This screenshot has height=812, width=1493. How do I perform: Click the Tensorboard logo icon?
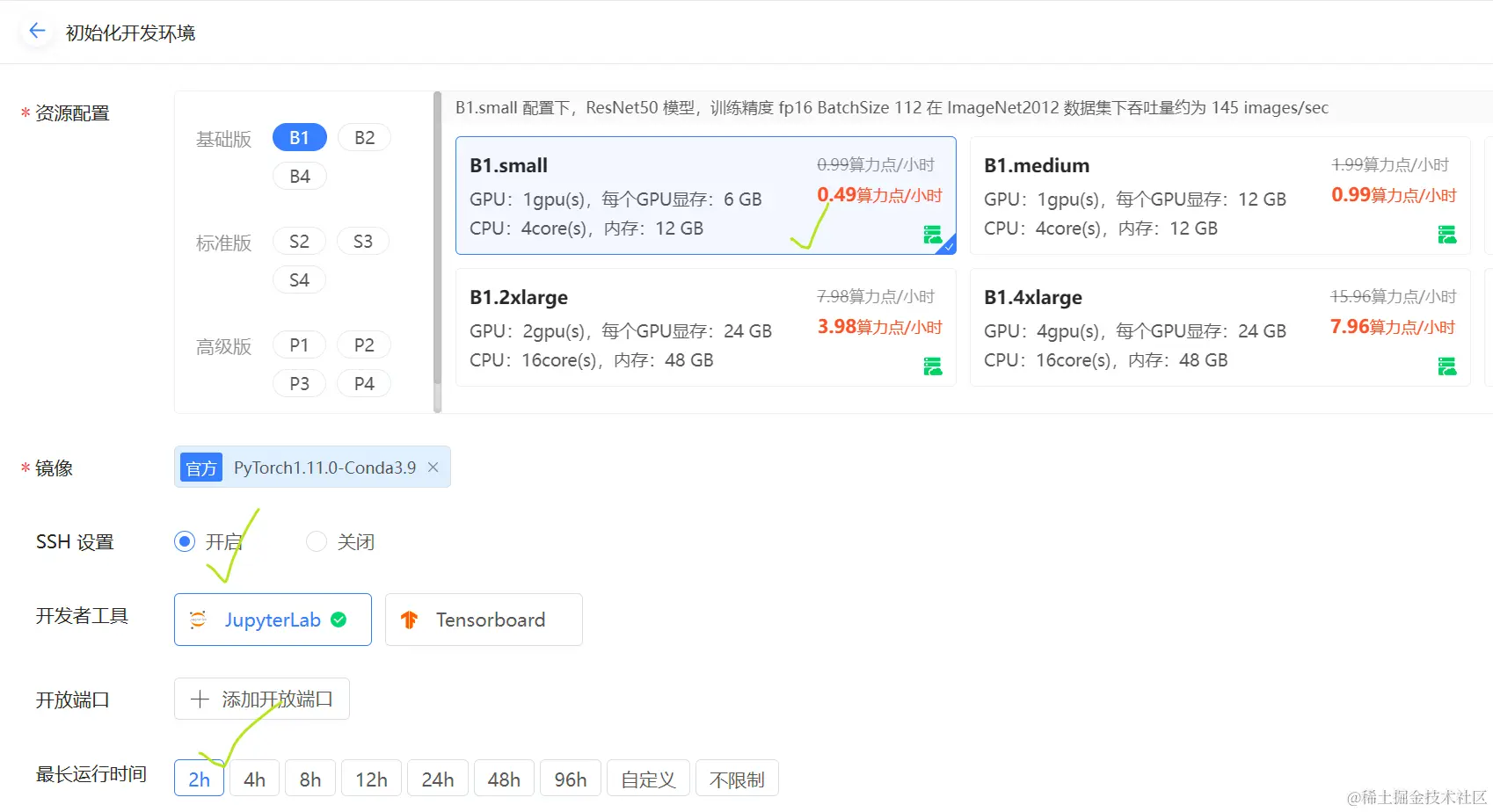(x=409, y=620)
